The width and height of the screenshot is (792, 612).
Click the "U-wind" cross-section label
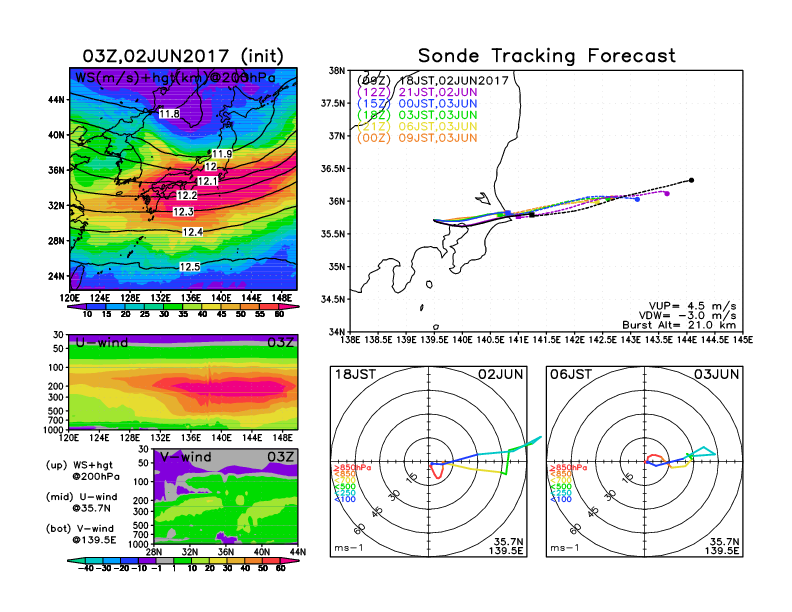[102, 342]
